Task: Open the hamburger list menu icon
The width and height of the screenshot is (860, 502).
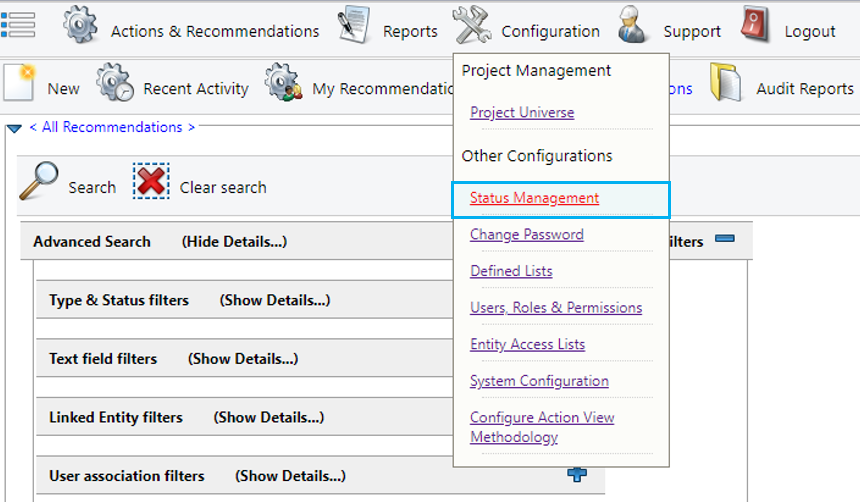Action: click(x=18, y=25)
